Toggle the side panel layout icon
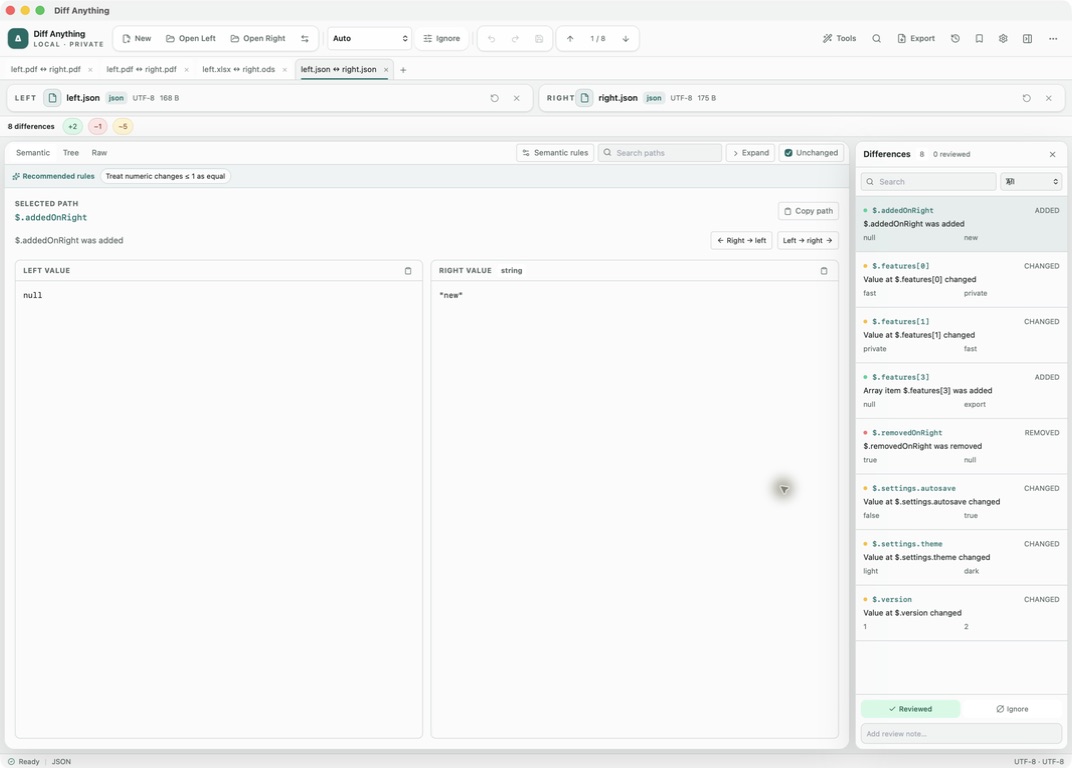 1027,38
